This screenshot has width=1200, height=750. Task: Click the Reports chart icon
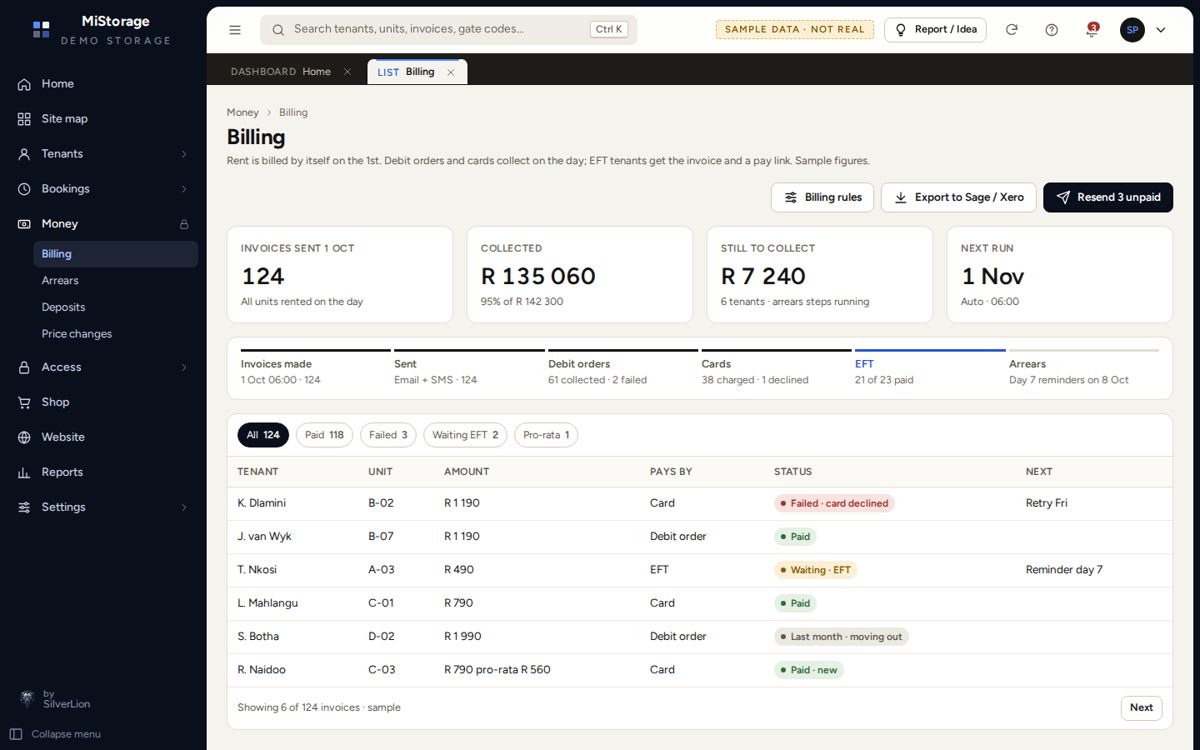(x=24, y=472)
